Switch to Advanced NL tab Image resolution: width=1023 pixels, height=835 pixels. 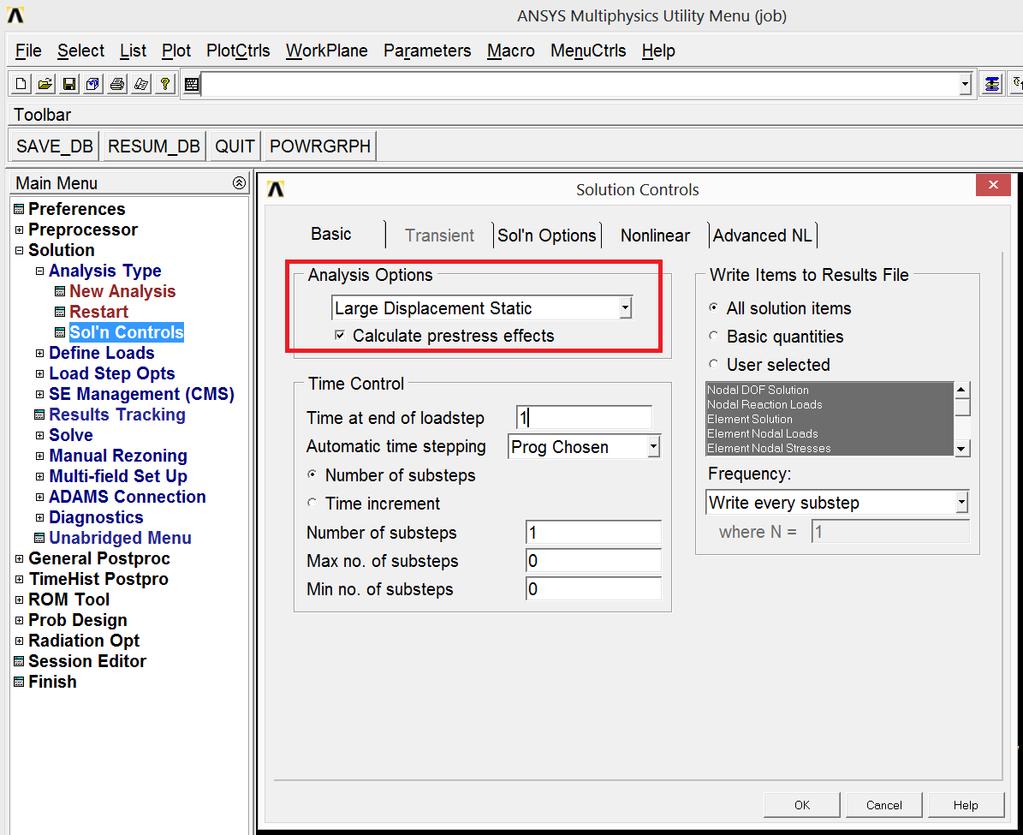[x=762, y=235]
